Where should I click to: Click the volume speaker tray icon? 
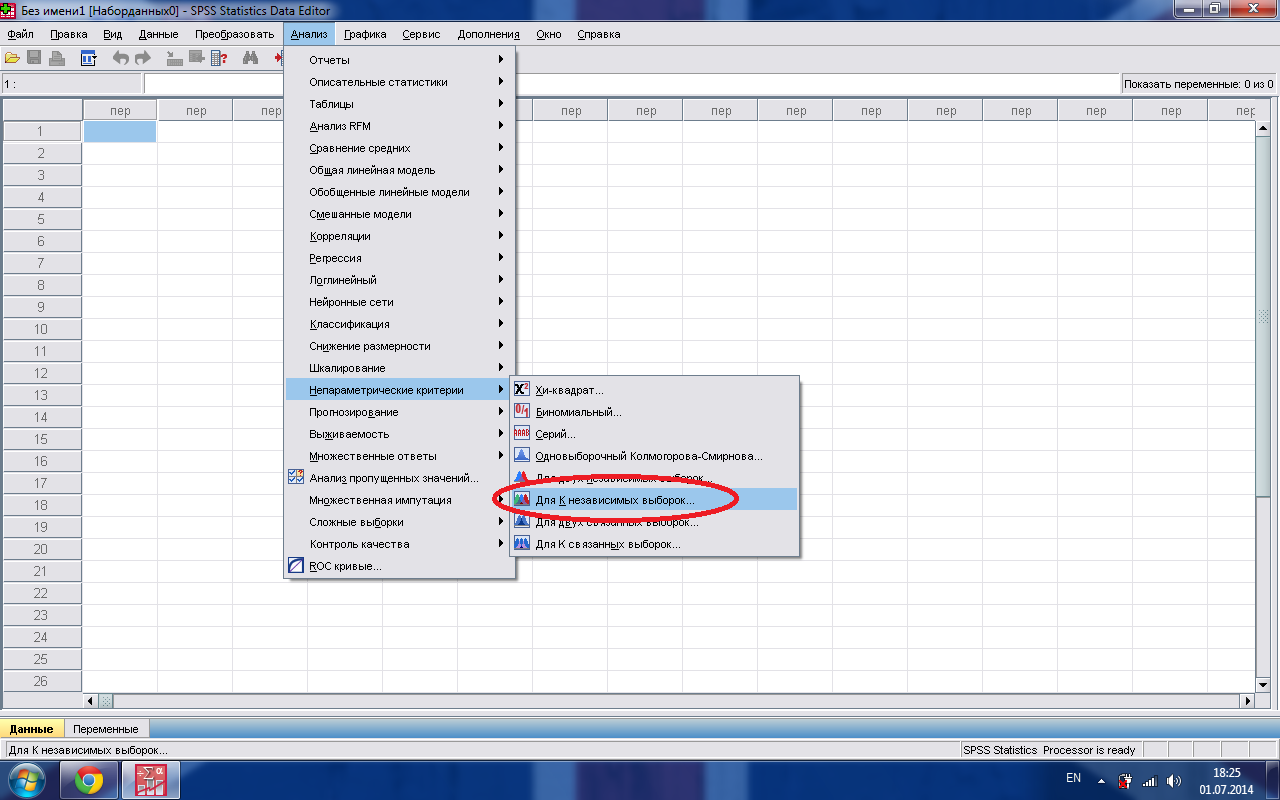pyautogui.click(x=1174, y=781)
